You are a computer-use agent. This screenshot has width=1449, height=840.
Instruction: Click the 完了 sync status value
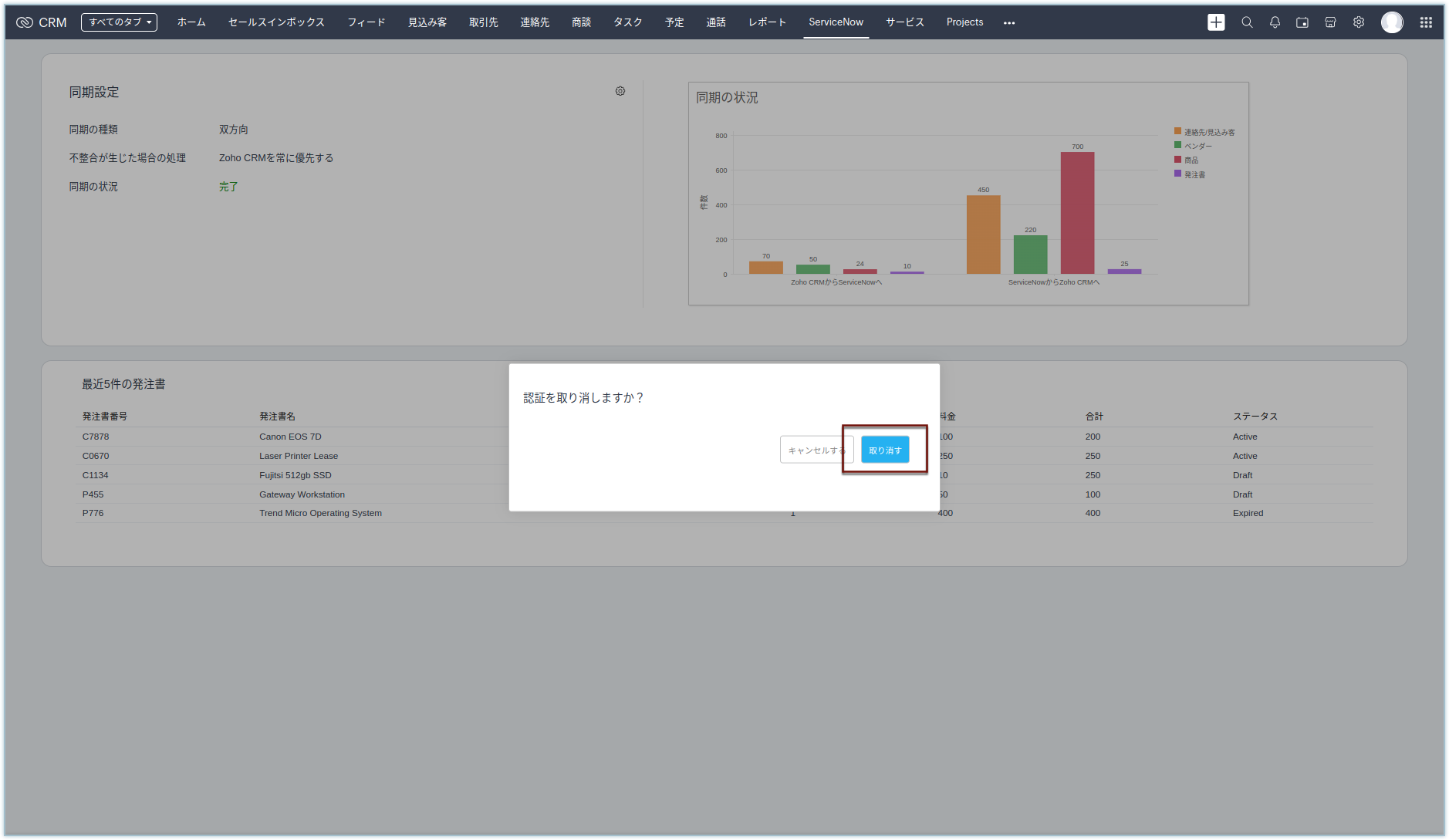[228, 187]
